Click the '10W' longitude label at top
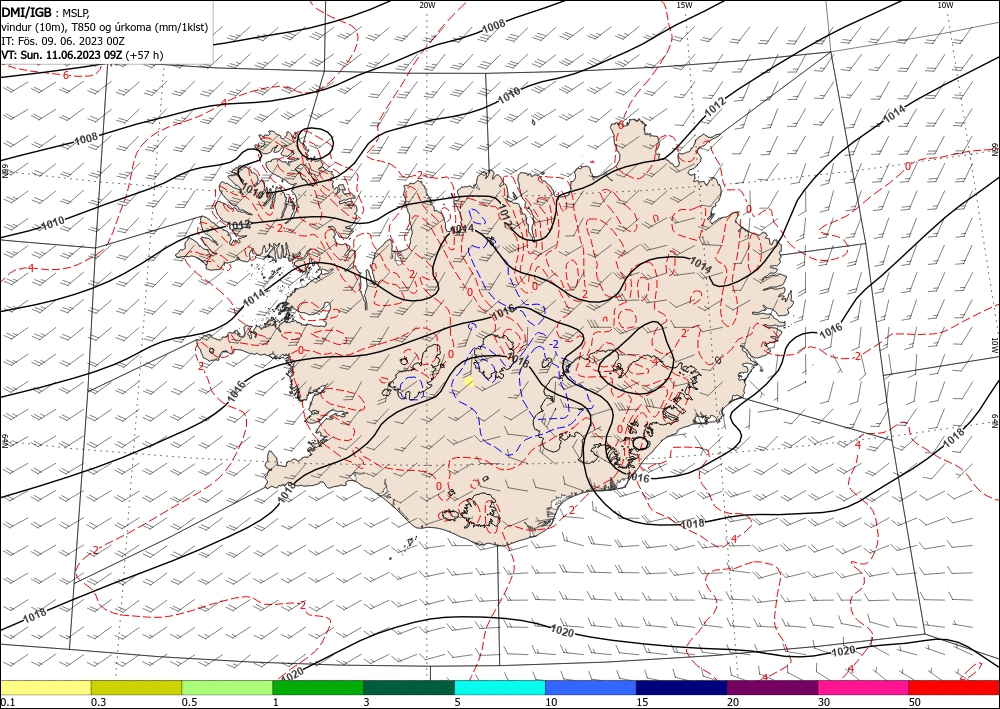 tap(945, 5)
